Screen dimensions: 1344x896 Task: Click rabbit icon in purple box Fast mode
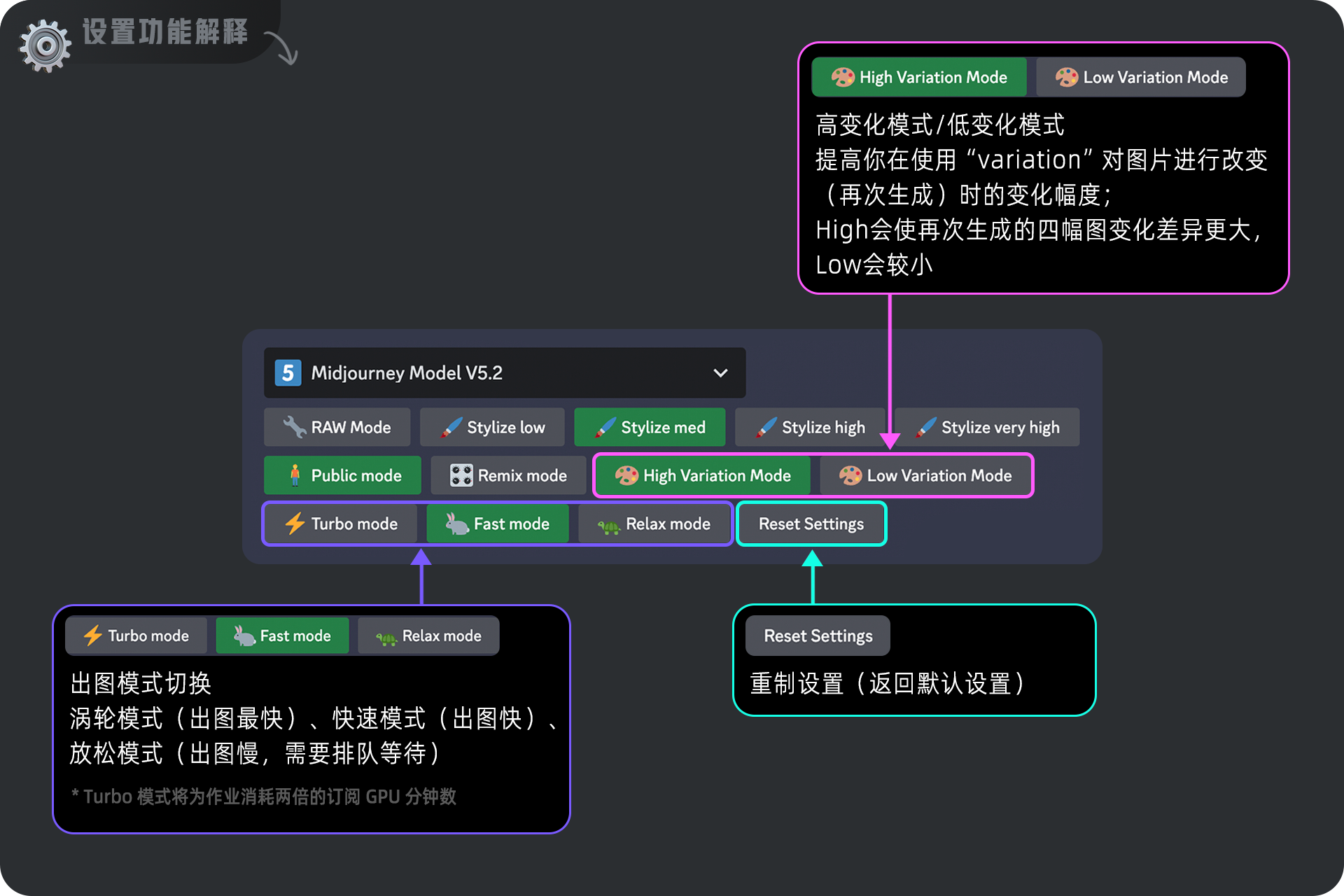(244, 636)
